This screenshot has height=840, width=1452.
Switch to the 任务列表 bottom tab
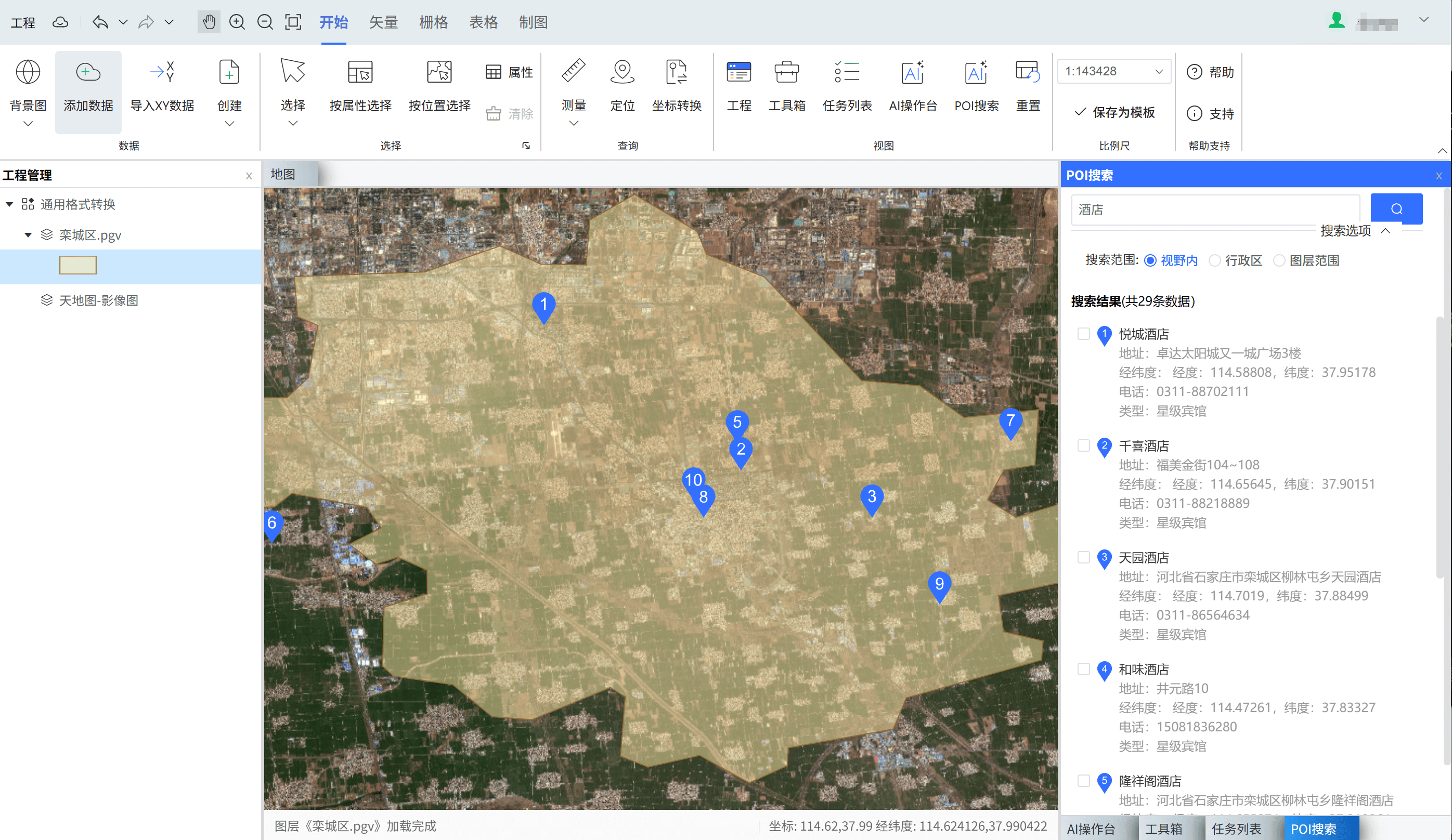pos(1236,829)
